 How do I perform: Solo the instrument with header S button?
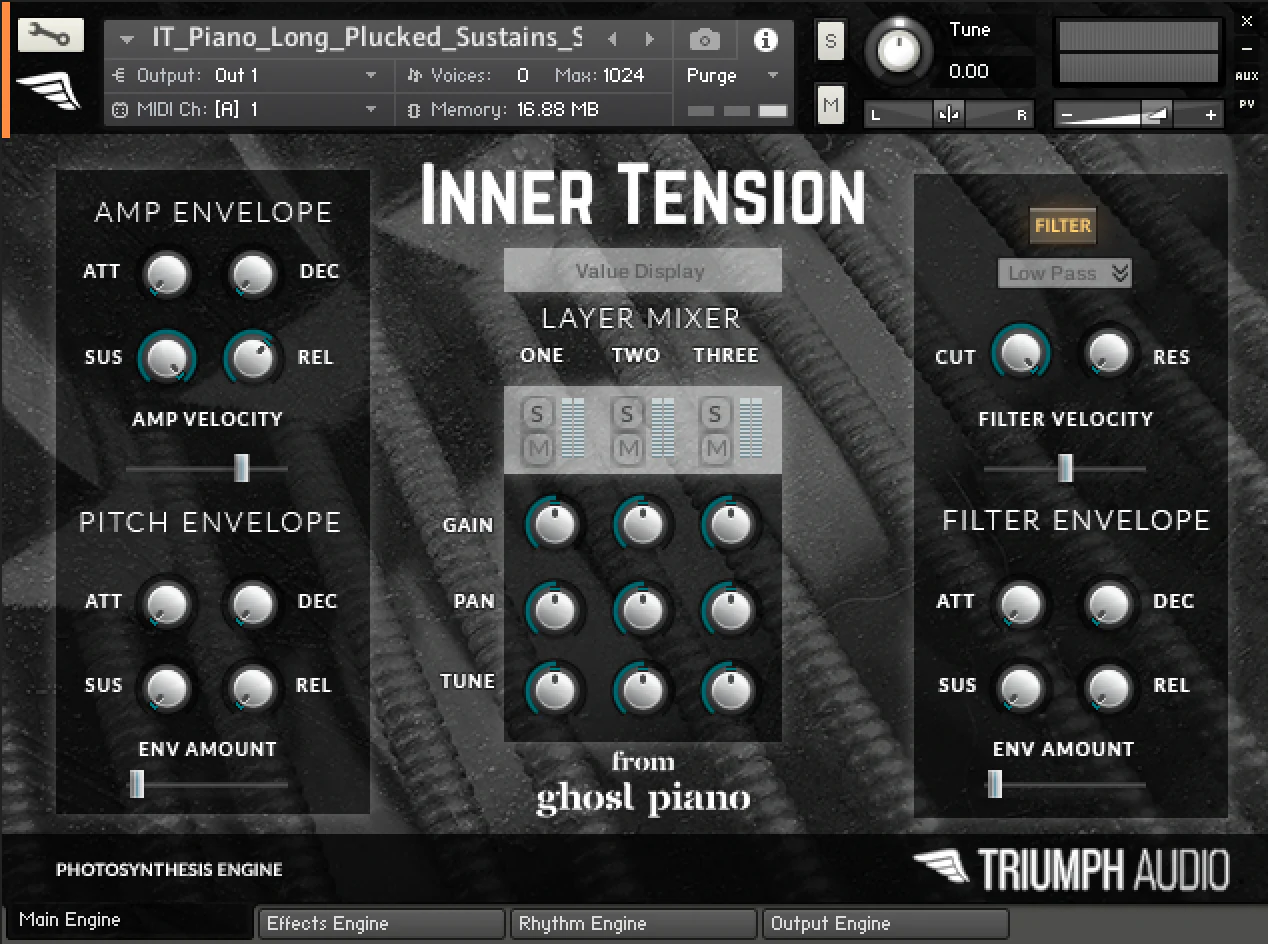pos(830,41)
